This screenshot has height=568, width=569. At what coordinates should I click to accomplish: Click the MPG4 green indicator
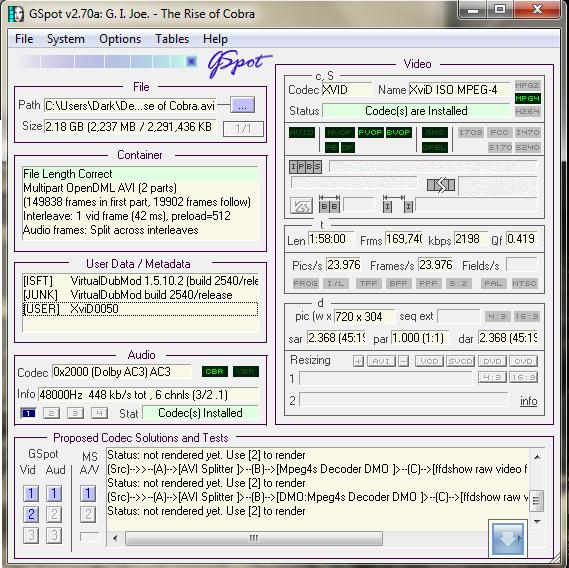(x=527, y=98)
